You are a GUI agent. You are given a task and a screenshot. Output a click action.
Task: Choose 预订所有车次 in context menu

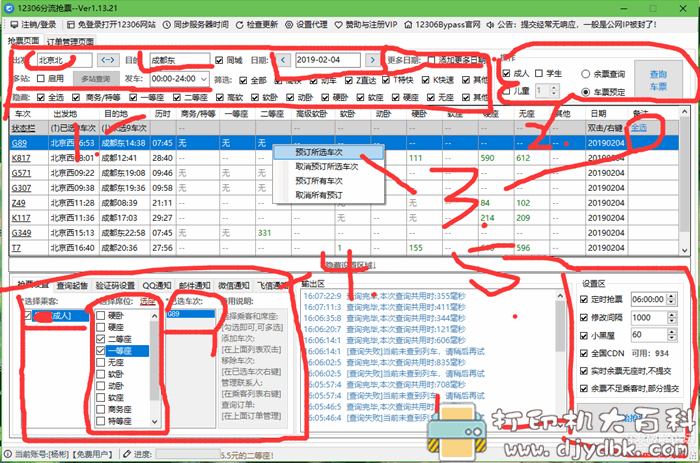click(x=328, y=181)
